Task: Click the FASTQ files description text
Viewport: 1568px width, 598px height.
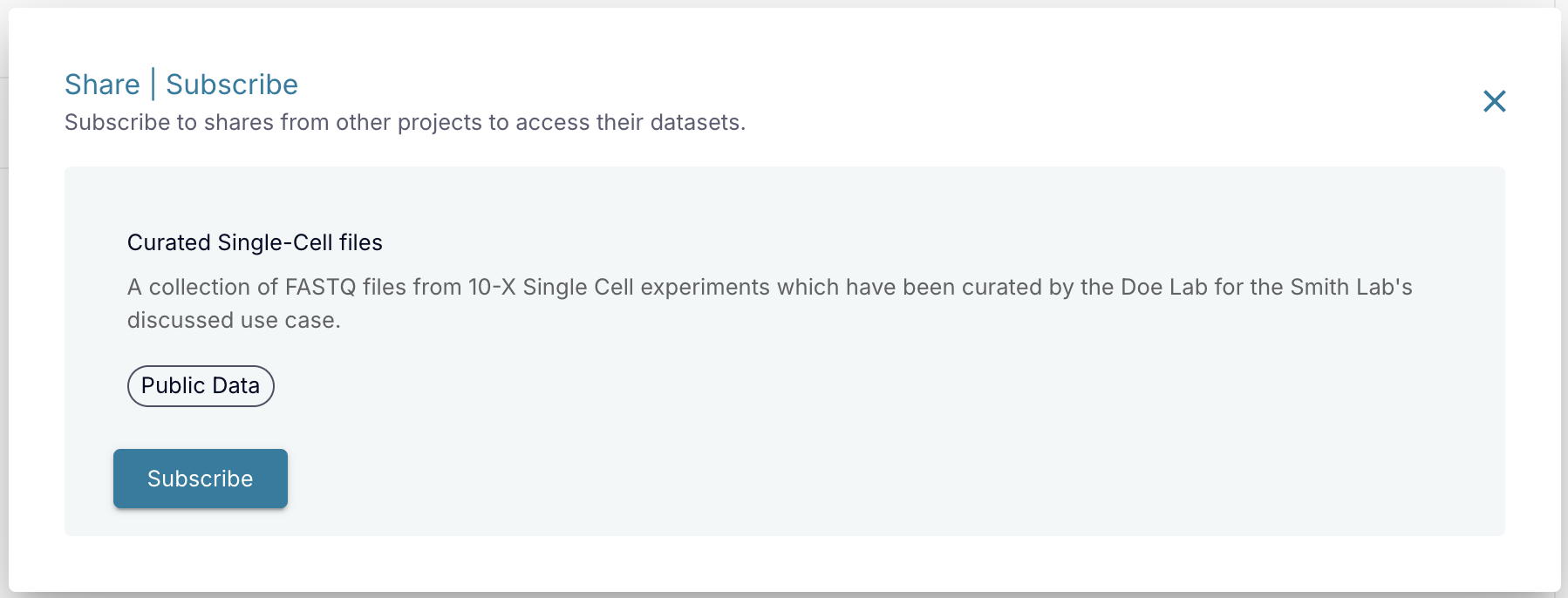Action: pos(770,303)
